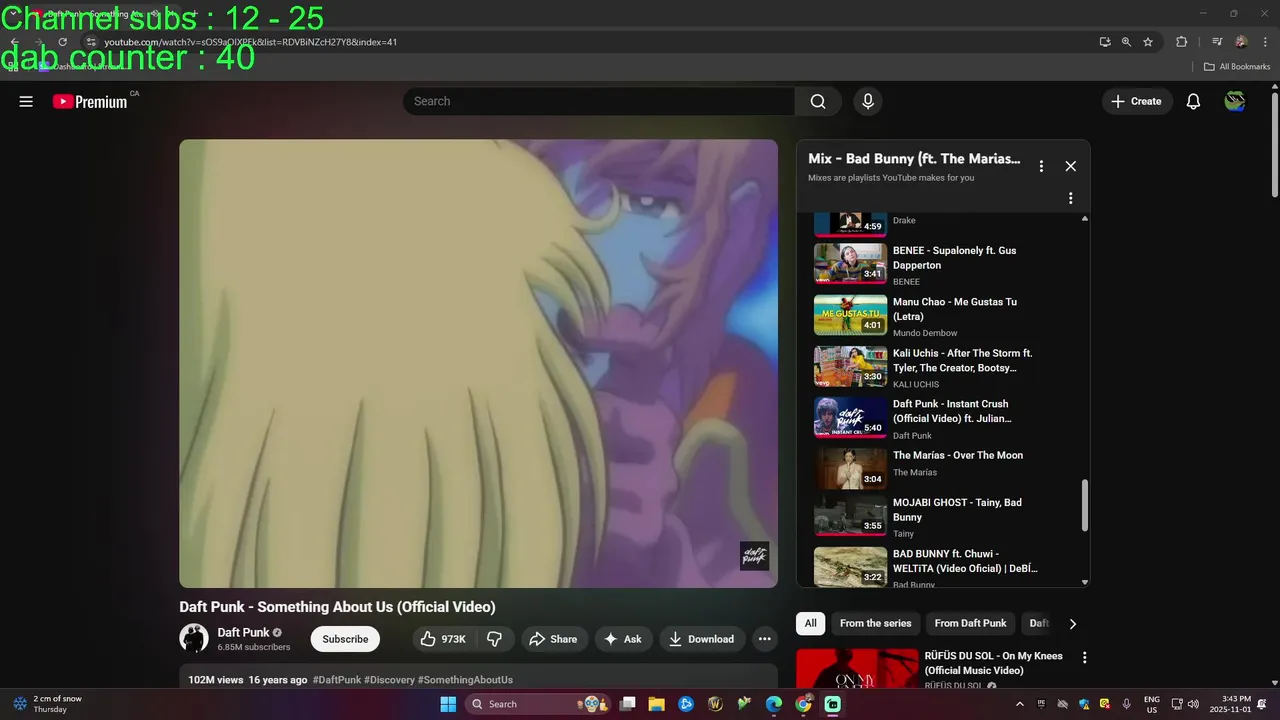The height and width of the screenshot is (720, 1280).
Task: Click #Discovery hashtag
Action: coord(389,680)
